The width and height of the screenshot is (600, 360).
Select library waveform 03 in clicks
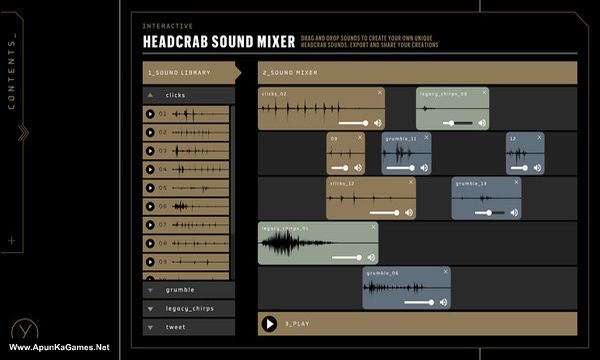tap(199, 151)
